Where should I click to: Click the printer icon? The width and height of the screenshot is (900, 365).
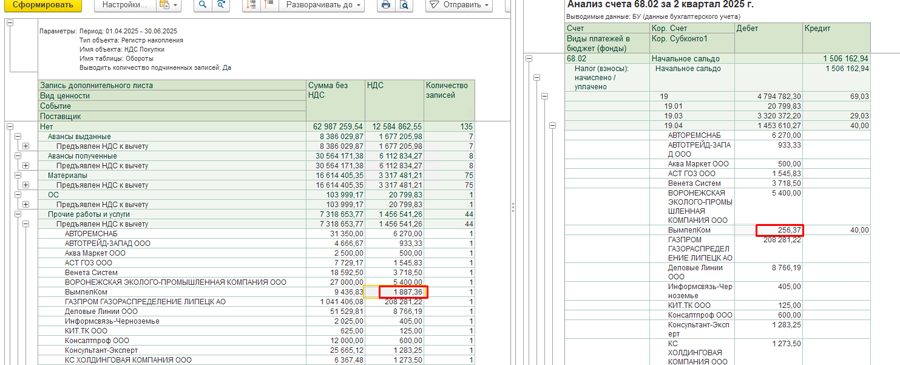click(386, 5)
